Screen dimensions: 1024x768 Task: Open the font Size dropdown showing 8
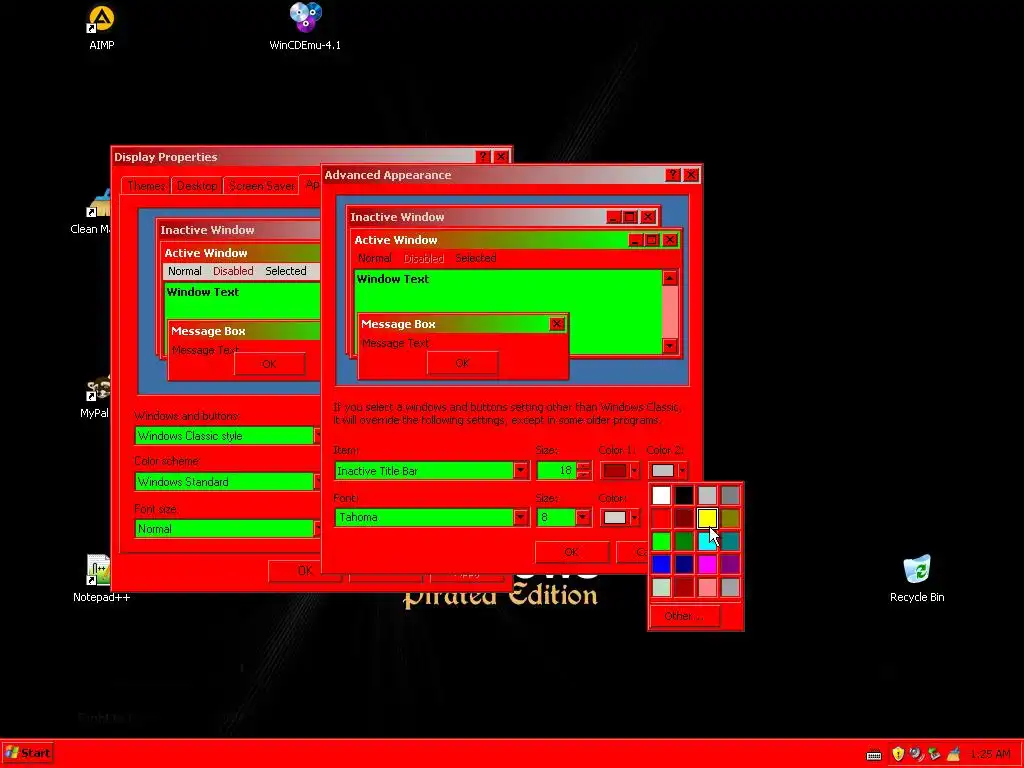(x=583, y=517)
